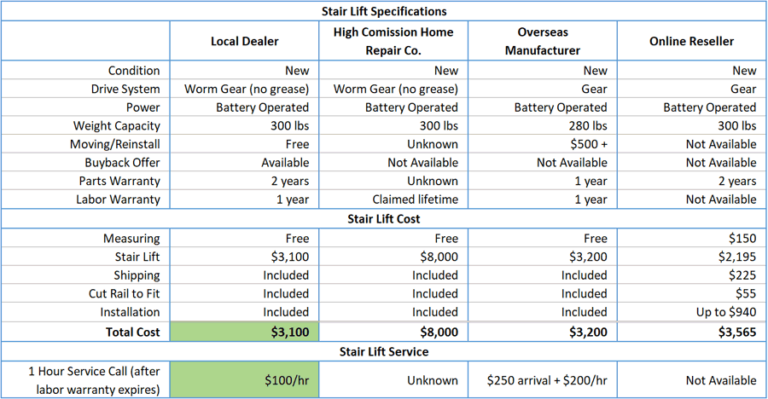Viewport: 768px width, 399px height.
Task: Select the 'Parts Warranty' row label
Action: 120,181
